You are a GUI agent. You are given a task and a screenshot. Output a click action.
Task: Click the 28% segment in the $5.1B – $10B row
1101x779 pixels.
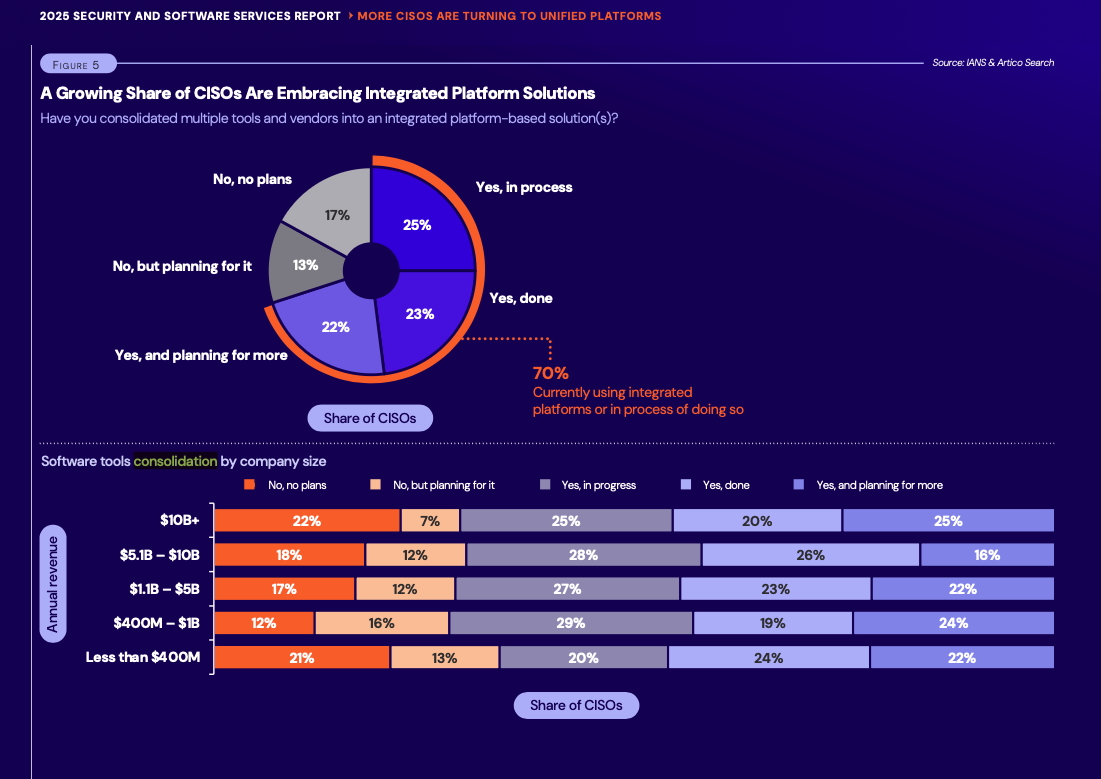click(583, 555)
